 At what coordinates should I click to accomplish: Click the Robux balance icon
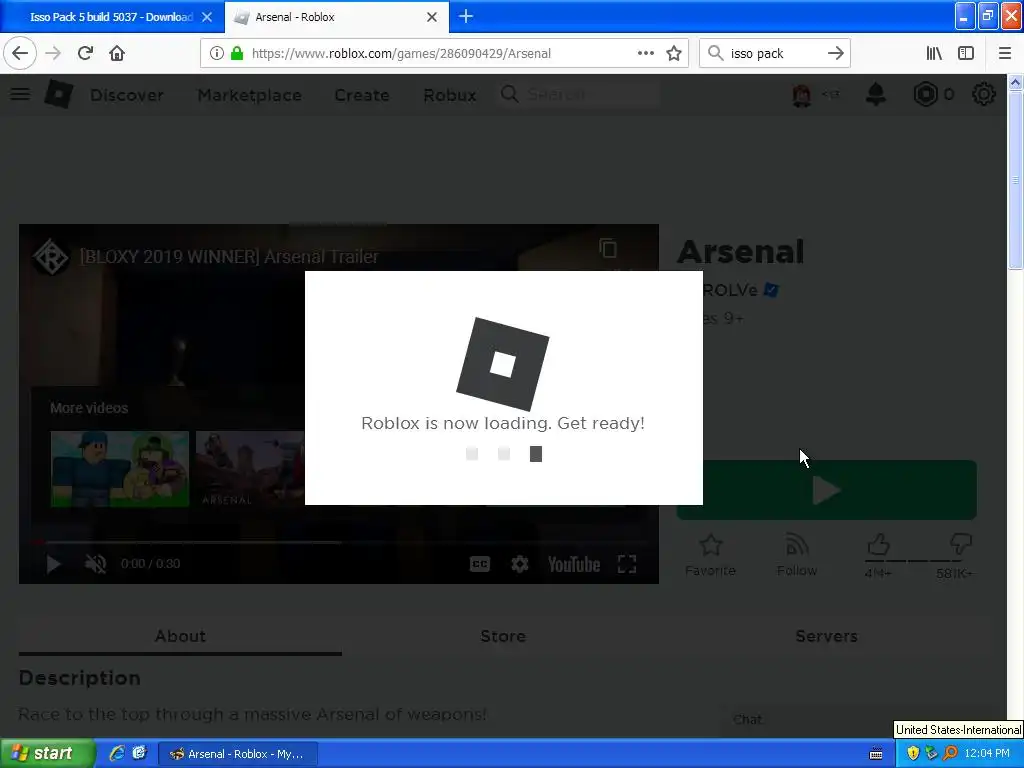pyautogui.click(x=925, y=95)
